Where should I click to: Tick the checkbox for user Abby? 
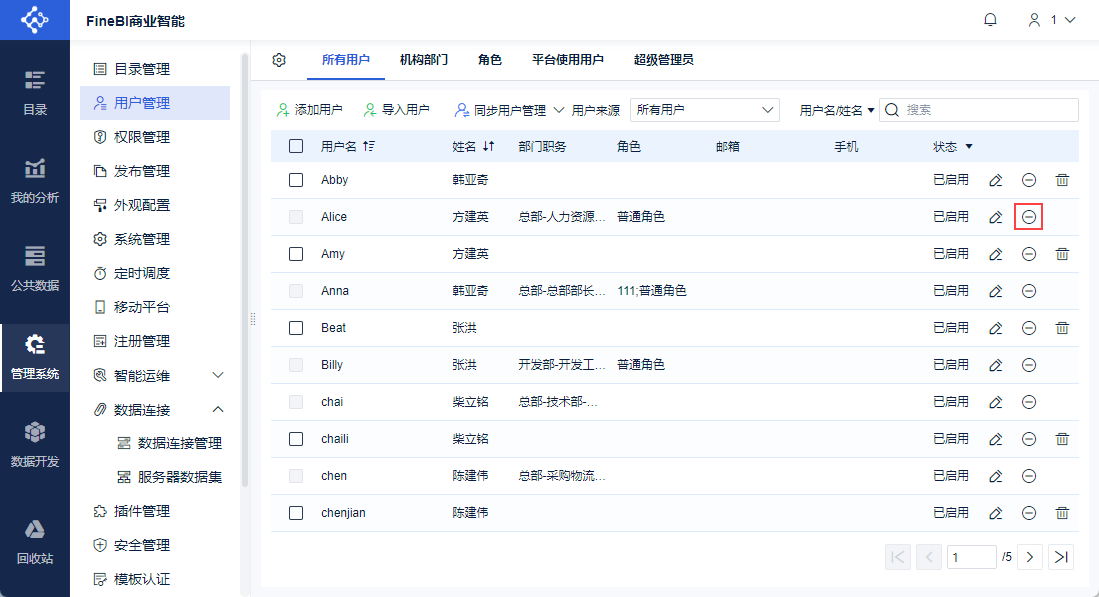pos(296,180)
